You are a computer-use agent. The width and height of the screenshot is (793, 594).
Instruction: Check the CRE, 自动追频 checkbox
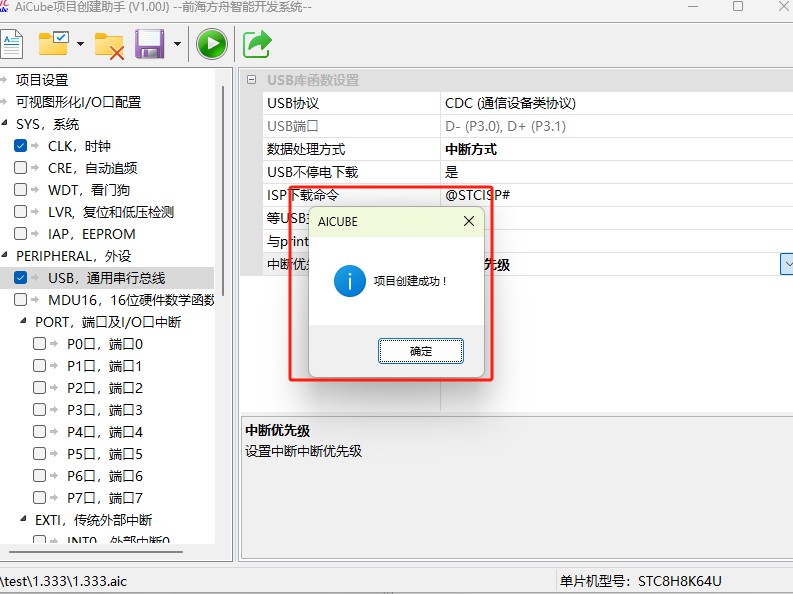20,167
